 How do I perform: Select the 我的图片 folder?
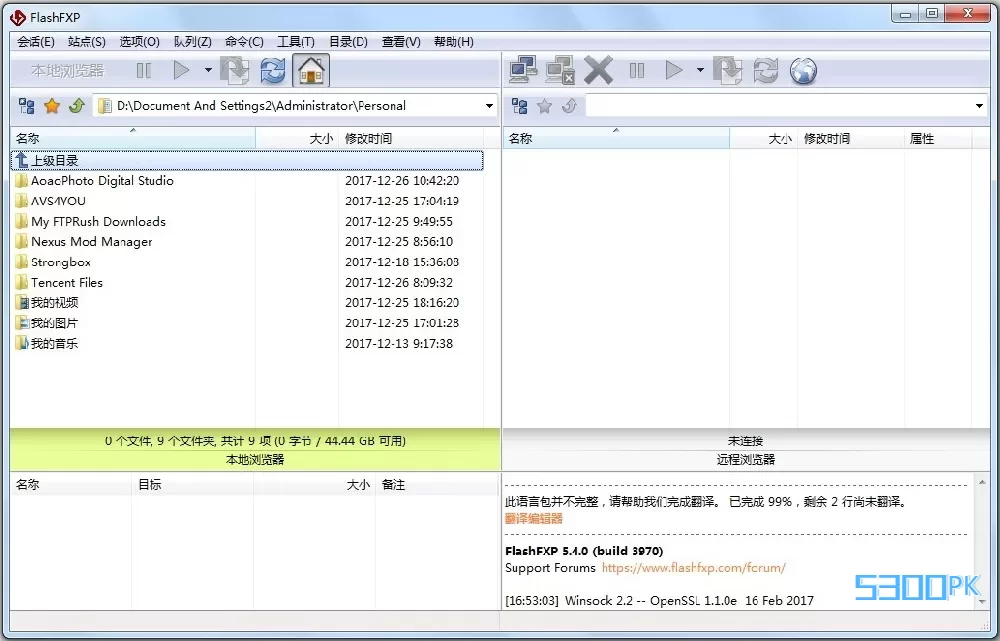click(x=54, y=323)
